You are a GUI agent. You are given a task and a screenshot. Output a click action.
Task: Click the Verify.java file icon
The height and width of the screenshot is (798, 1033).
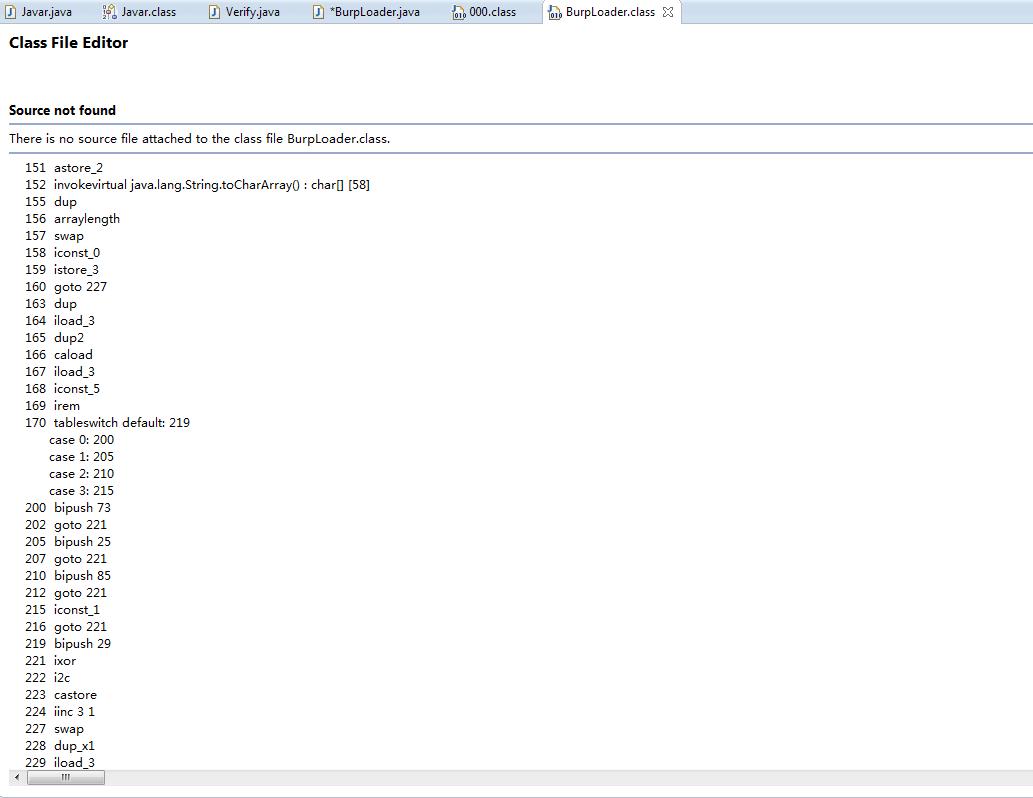[x=214, y=12]
